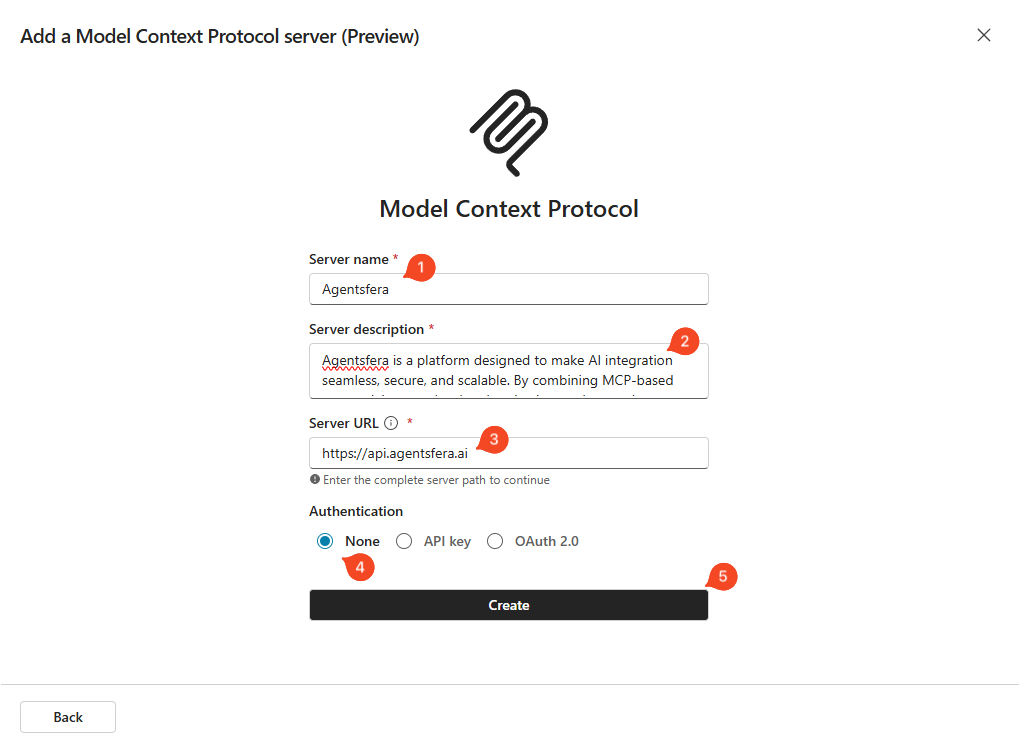Click the Model Context Protocol heading
The image size is (1019, 745).
[509, 209]
